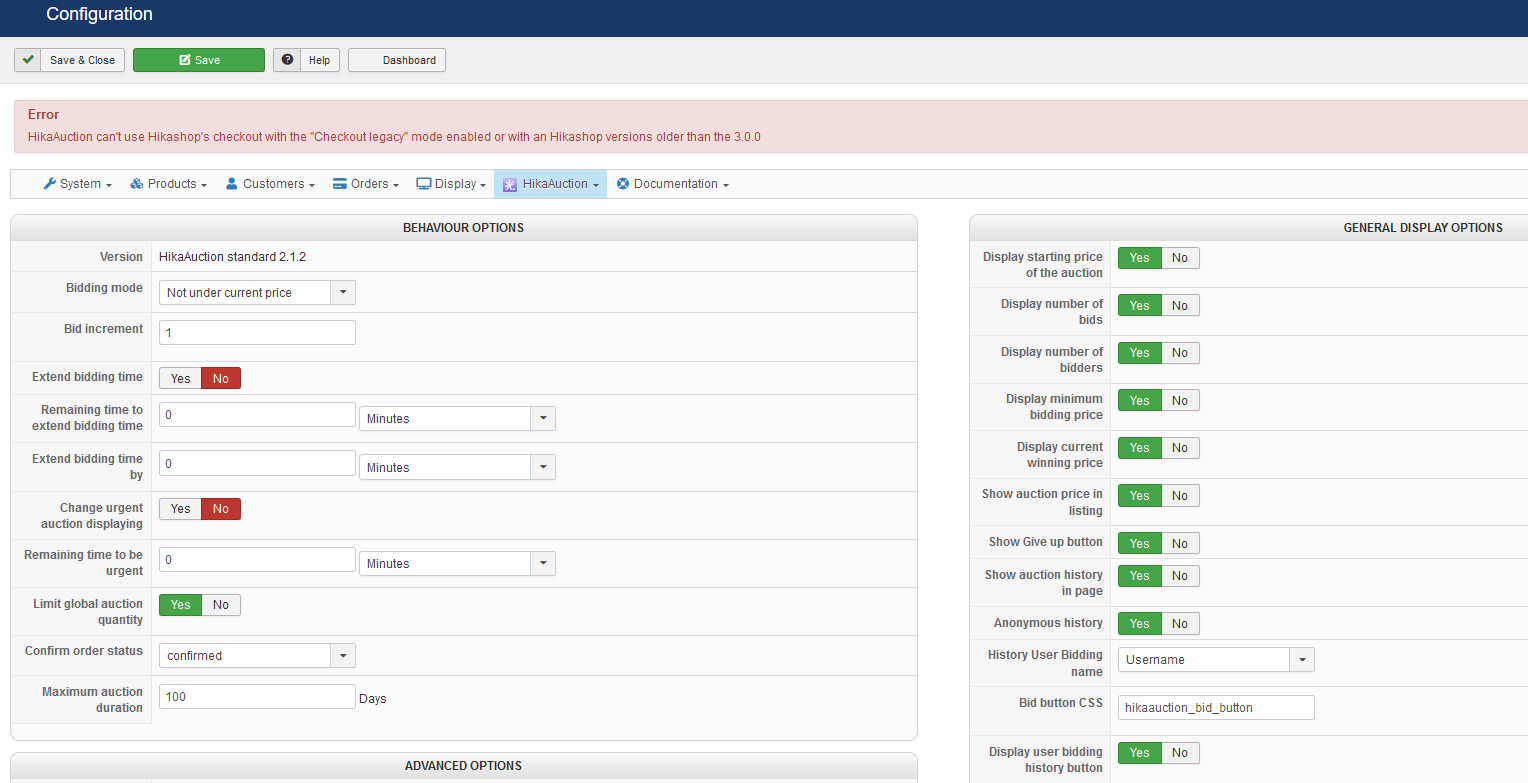The height and width of the screenshot is (783, 1528).
Task: Enable Change urgent auction displaying with Yes
Action: pos(180,509)
